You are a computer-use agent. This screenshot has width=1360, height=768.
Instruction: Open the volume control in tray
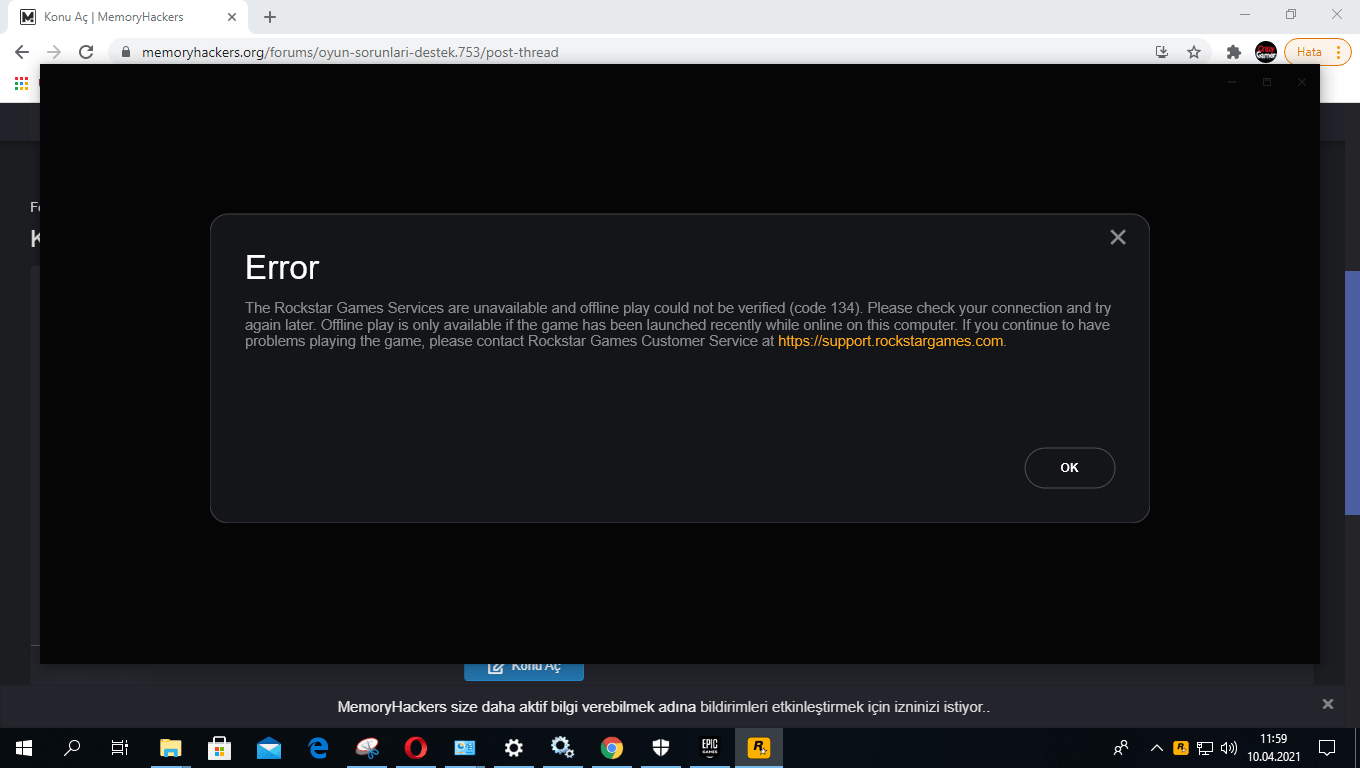tap(1229, 748)
